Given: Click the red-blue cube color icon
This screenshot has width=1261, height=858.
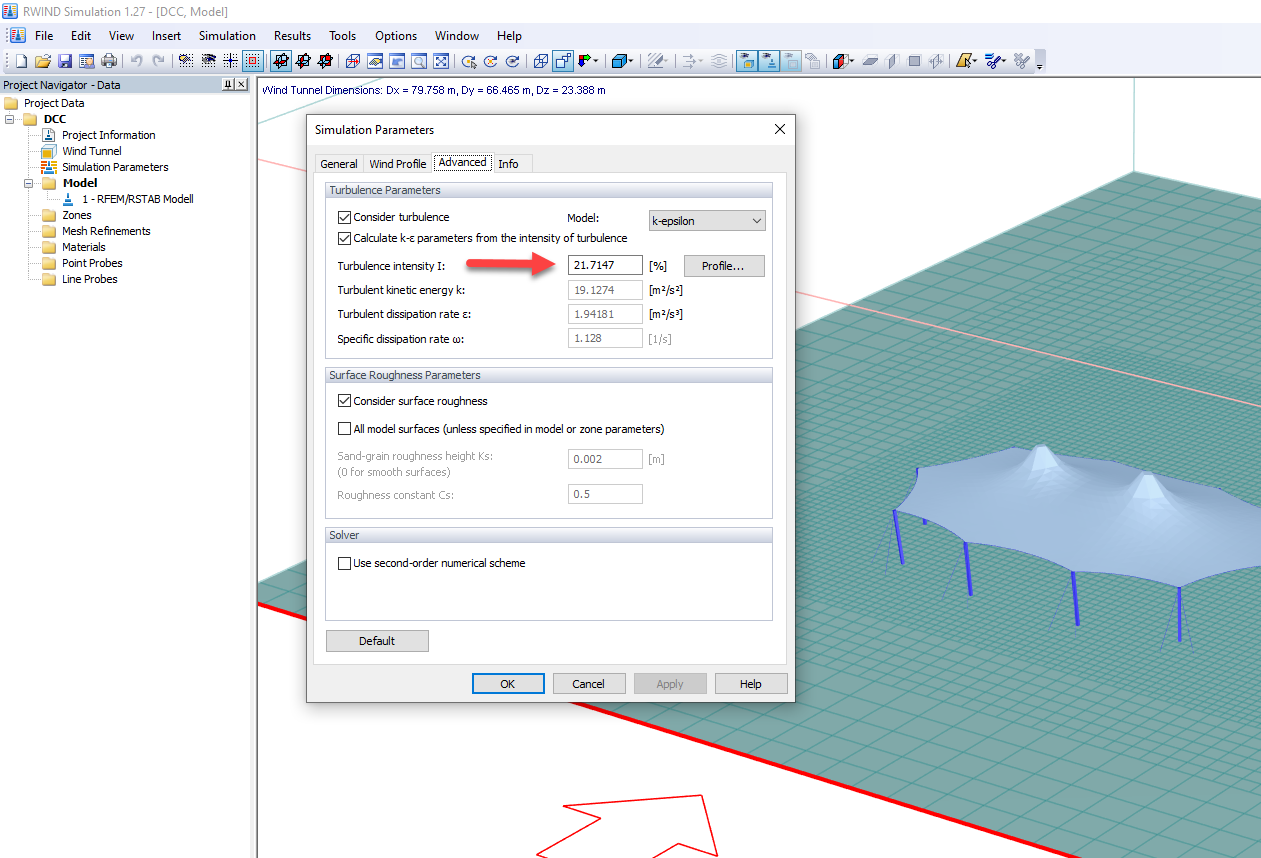Looking at the screenshot, I should [841, 61].
